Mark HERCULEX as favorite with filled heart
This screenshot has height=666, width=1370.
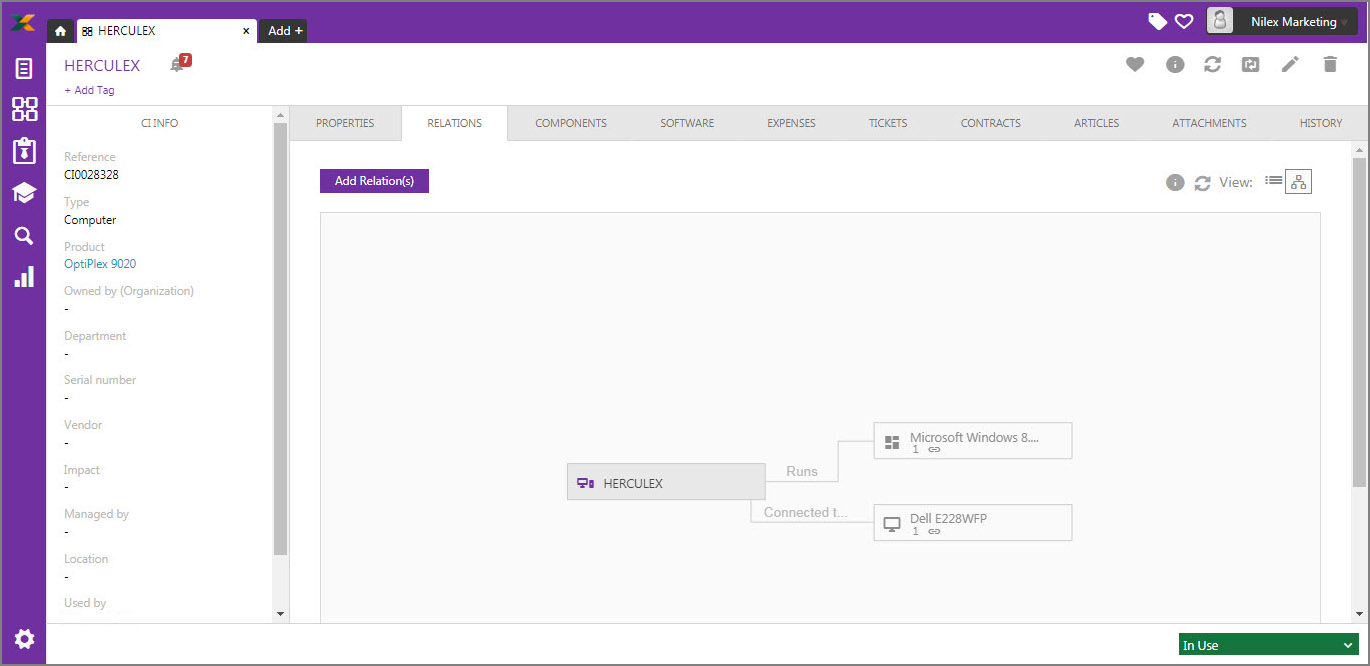click(1134, 64)
